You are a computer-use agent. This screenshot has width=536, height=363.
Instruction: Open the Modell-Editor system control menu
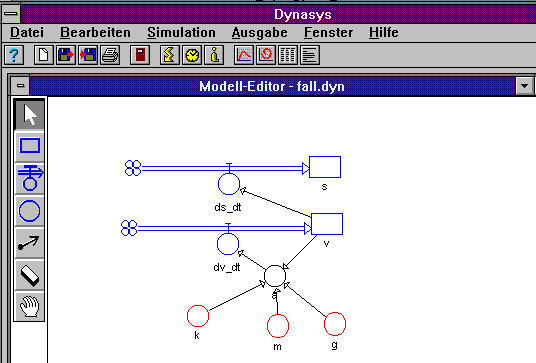point(21,85)
